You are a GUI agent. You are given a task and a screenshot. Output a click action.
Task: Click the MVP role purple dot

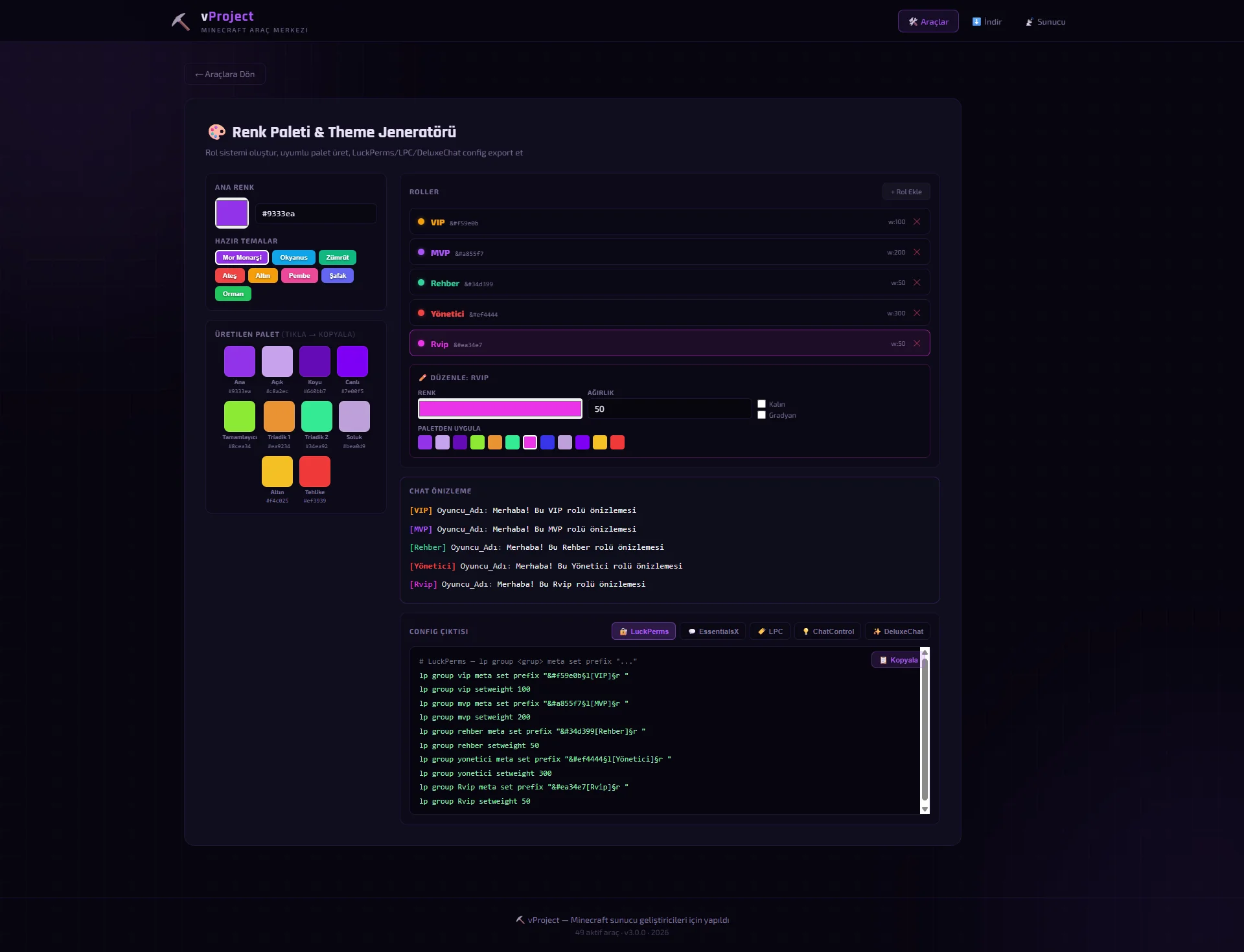tap(421, 252)
